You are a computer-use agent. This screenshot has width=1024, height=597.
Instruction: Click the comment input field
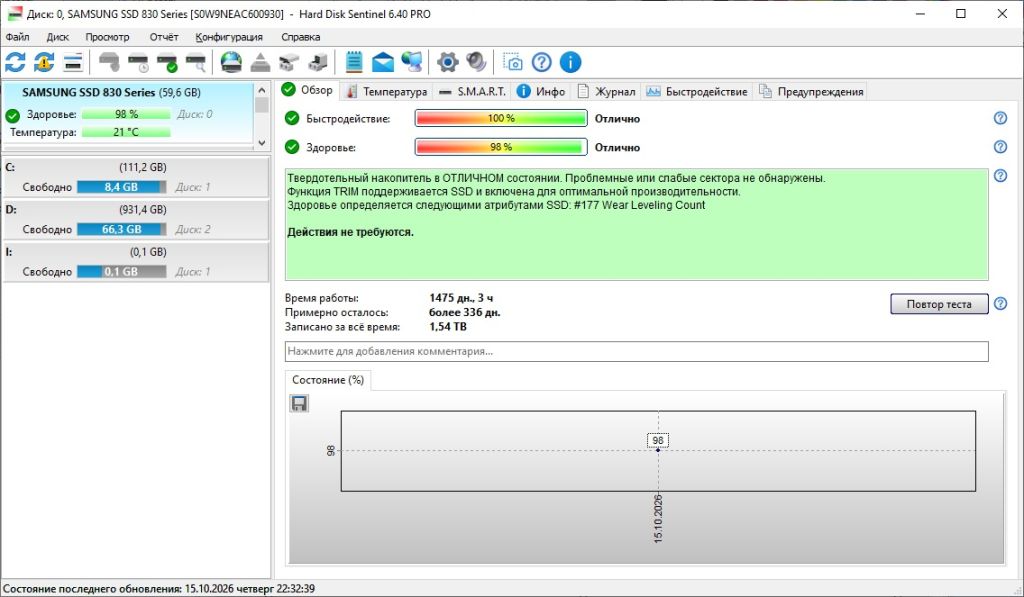click(637, 351)
